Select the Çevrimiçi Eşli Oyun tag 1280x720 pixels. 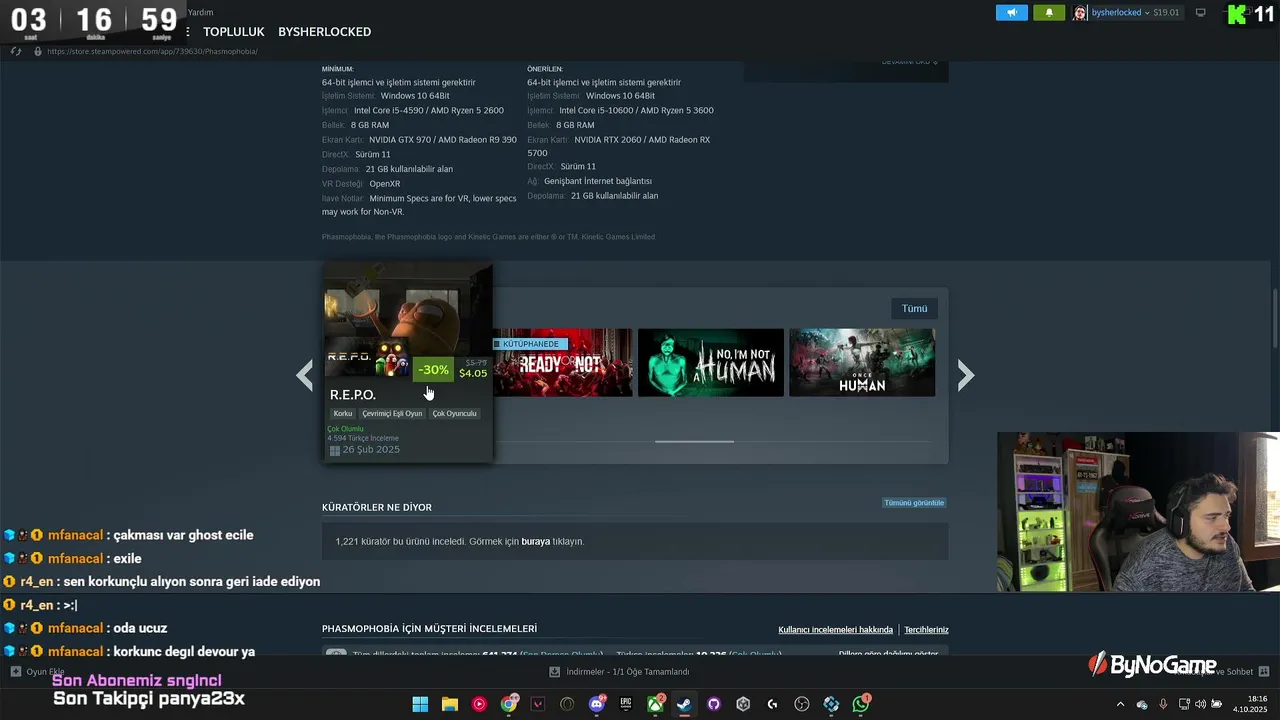392,413
